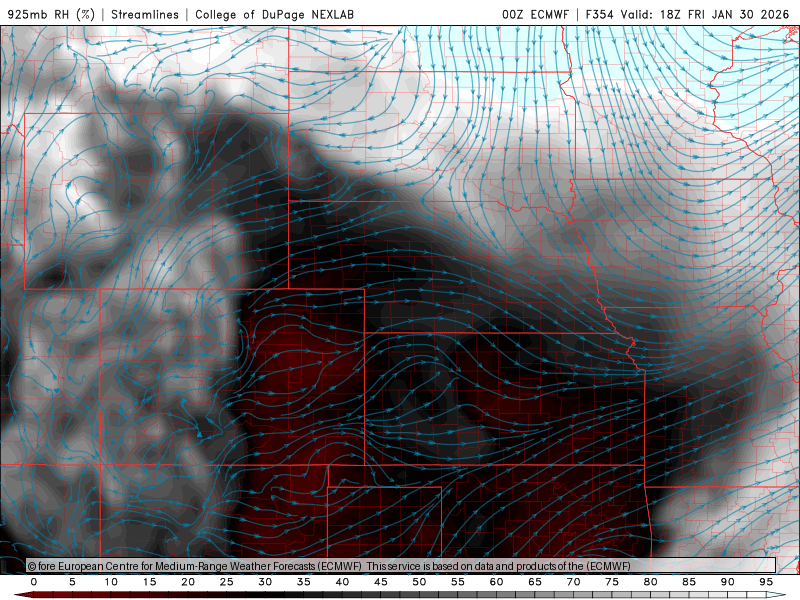
Task: Click the '25' value on the color scale
Action: click(227, 582)
